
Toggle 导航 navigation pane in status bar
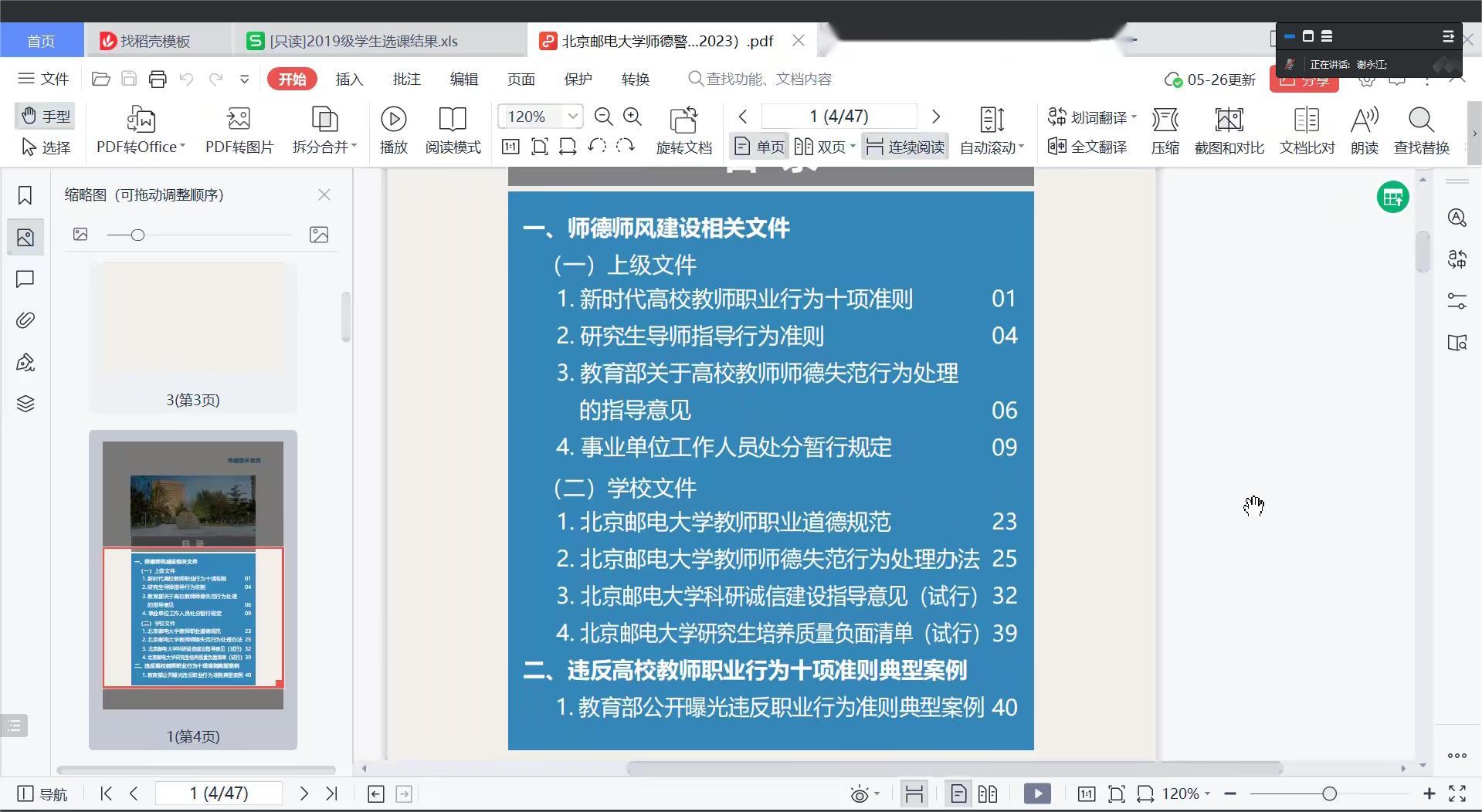42,793
